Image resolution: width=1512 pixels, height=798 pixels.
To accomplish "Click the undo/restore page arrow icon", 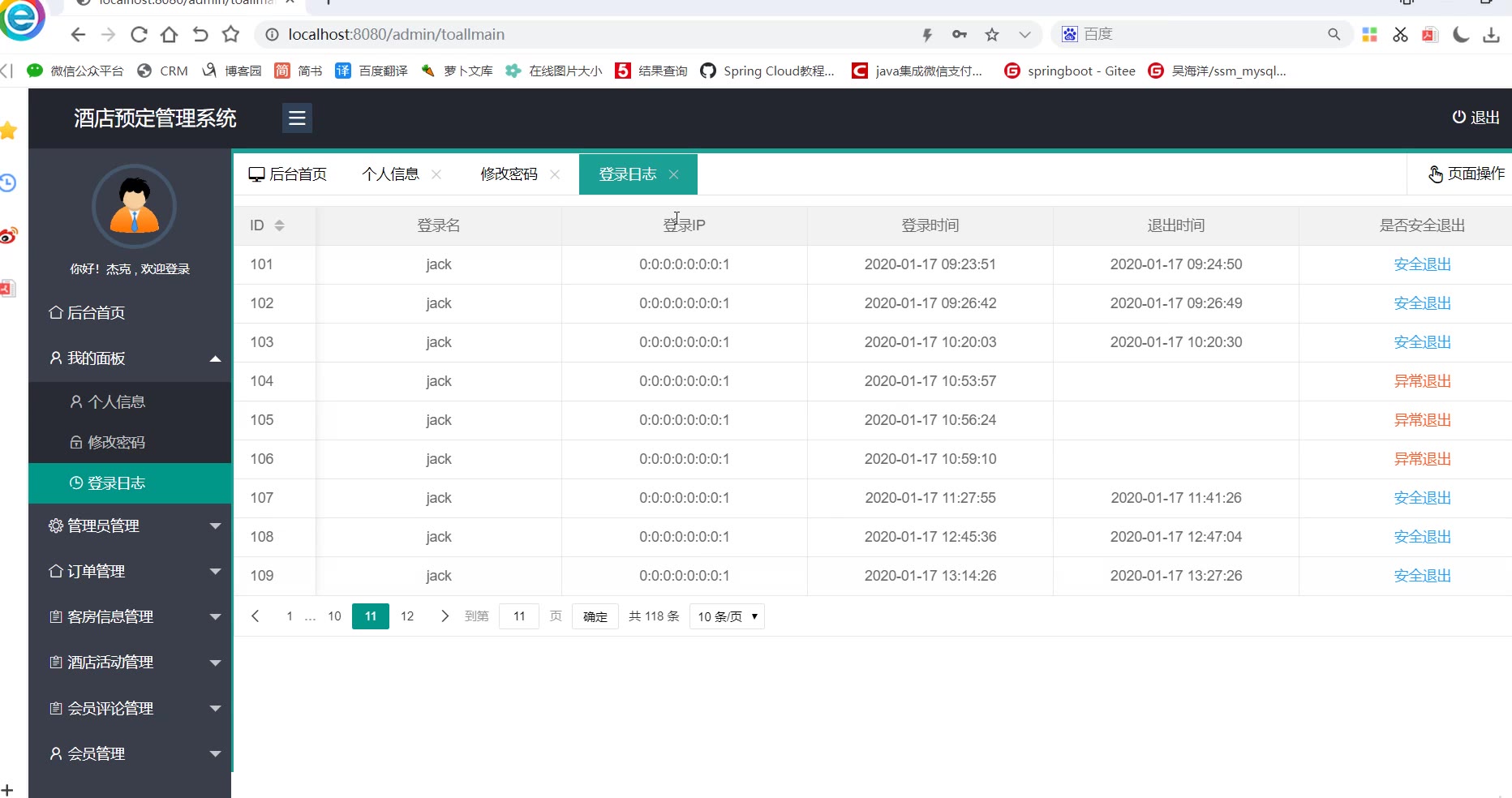I will pos(200,35).
